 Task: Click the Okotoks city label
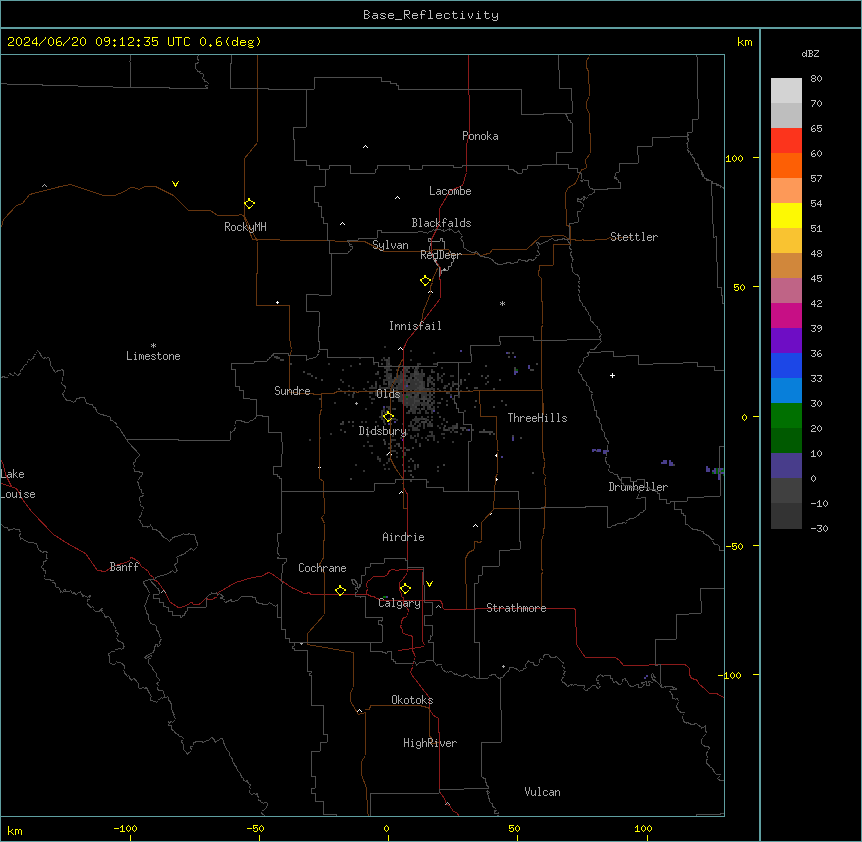(412, 700)
